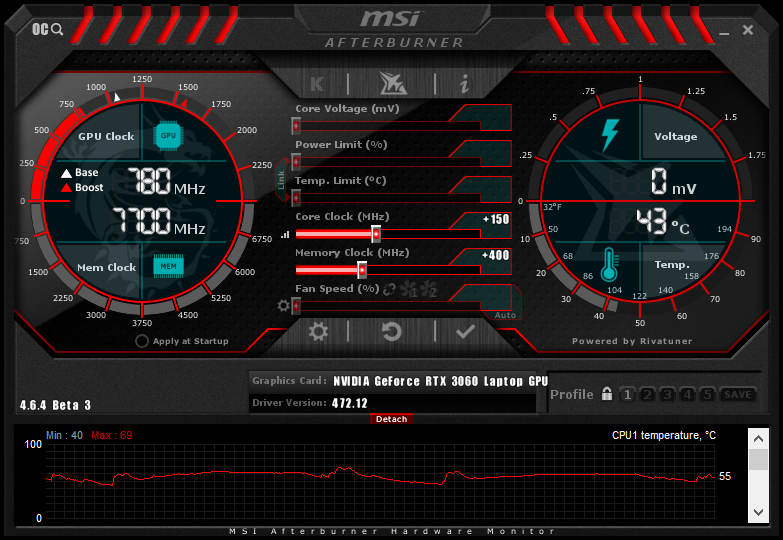The height and width of the screenshot is (540, 783).
Task: Open the MSI jet logo page
Action: pos(392,83)
